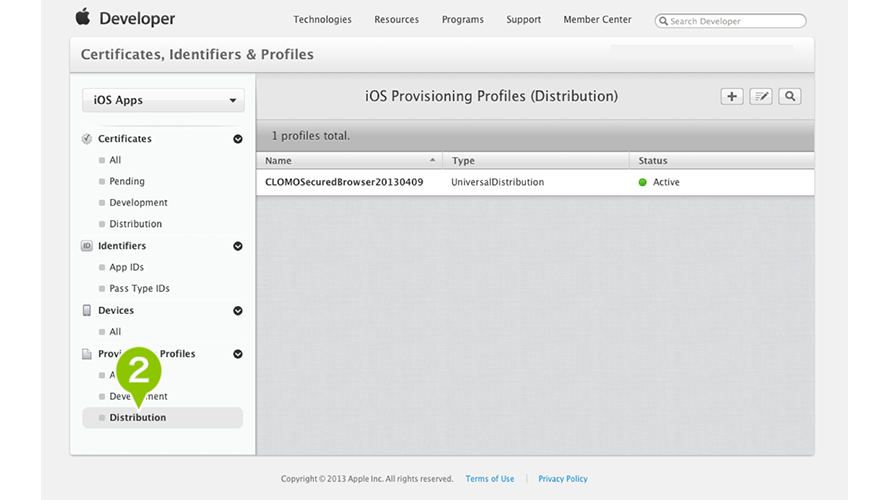Focus the Search Developer field

730,21
